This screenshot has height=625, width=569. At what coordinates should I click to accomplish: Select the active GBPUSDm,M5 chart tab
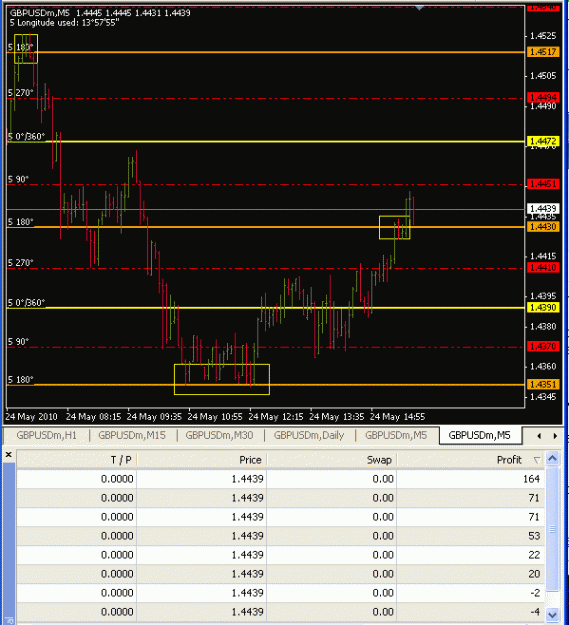[x=479, y=435]
